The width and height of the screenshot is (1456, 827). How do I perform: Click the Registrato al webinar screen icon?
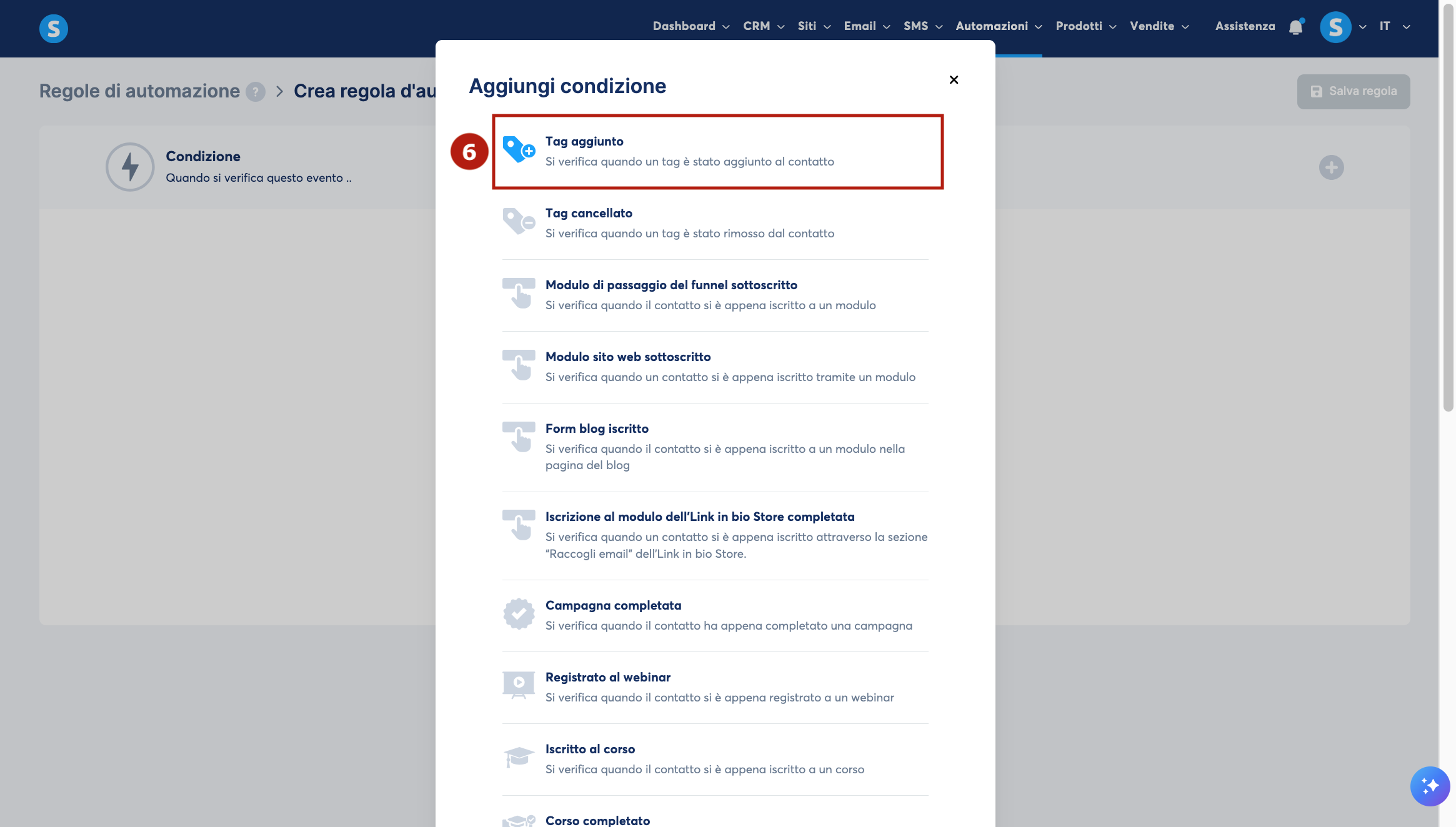pos(519,685)
